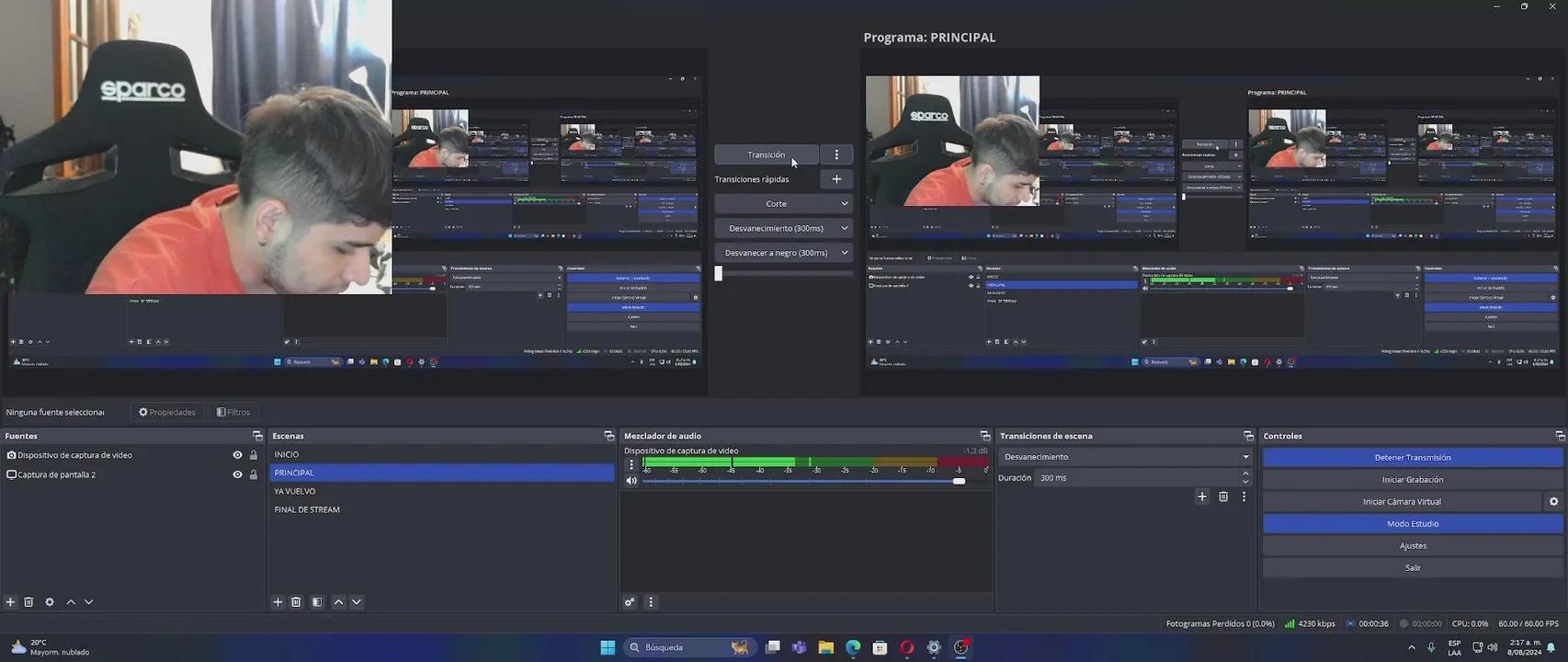Pop out the Controles dock

point(1560,436)
